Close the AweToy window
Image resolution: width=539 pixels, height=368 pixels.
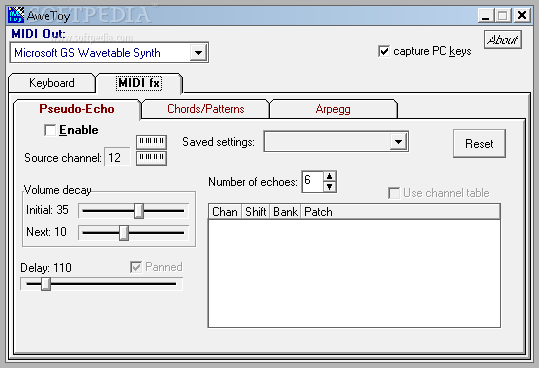(522, 15)
